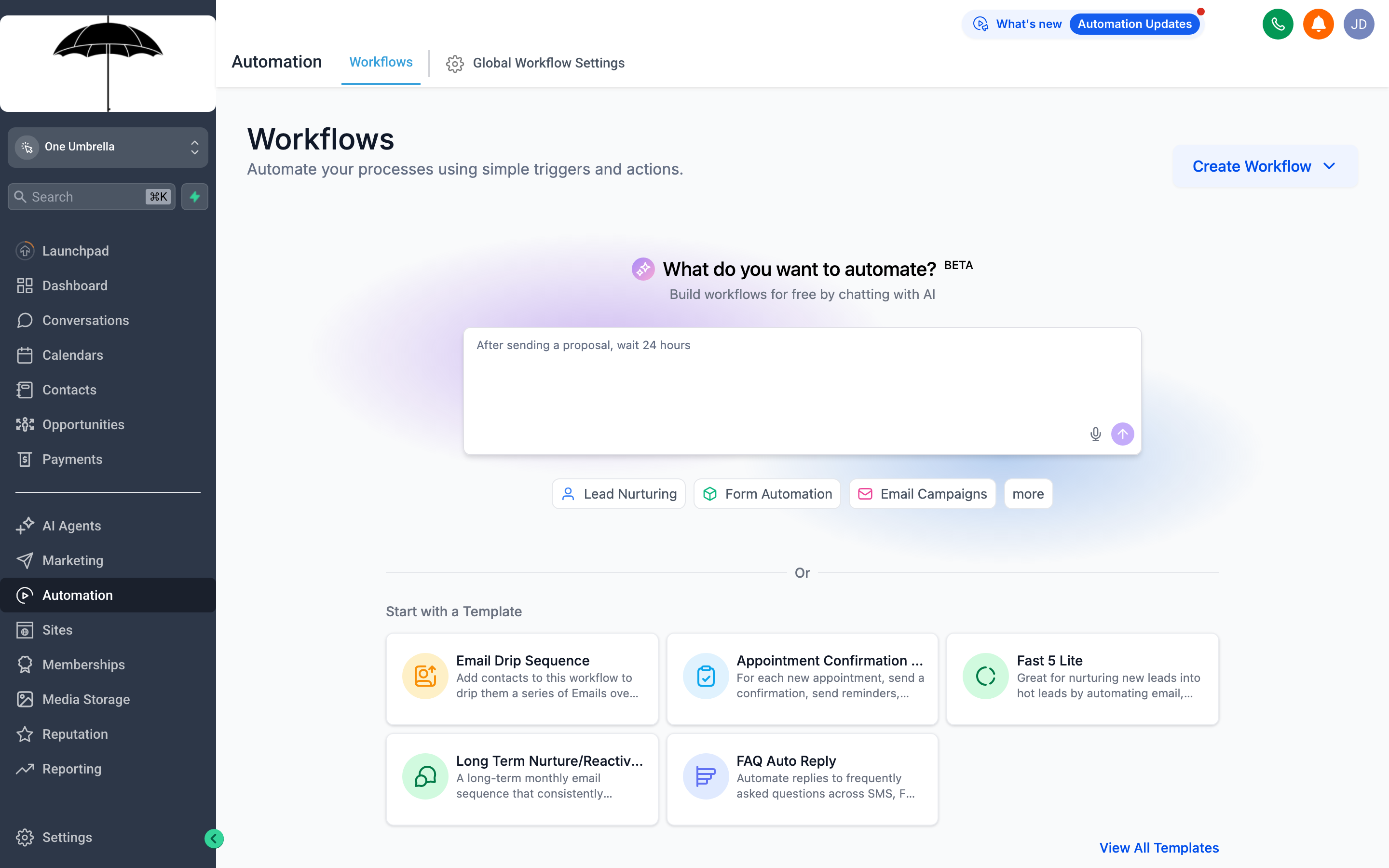Click the What's new announcement icon

[980, 24]
